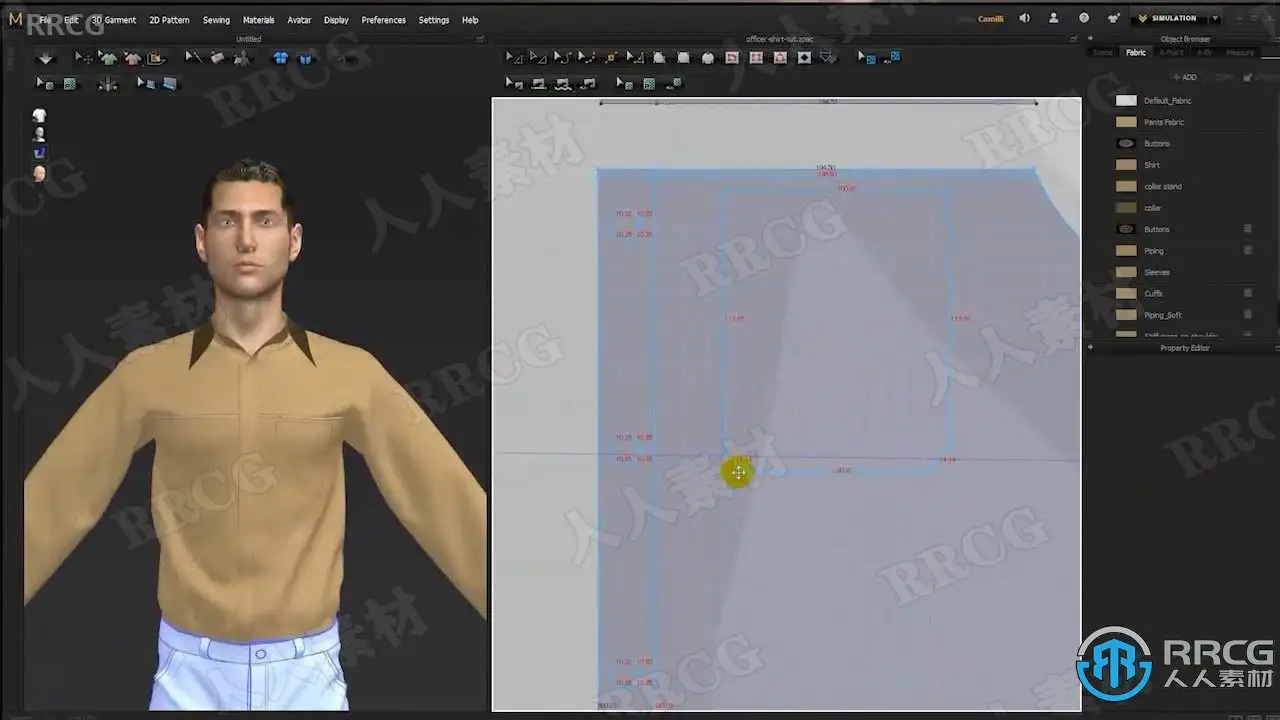Image resolution: width=1280 pixels, height=720 pixels.
Task: Select the Sleeves fabric row
Action: pyautogui.click(x=1184, y=272)
